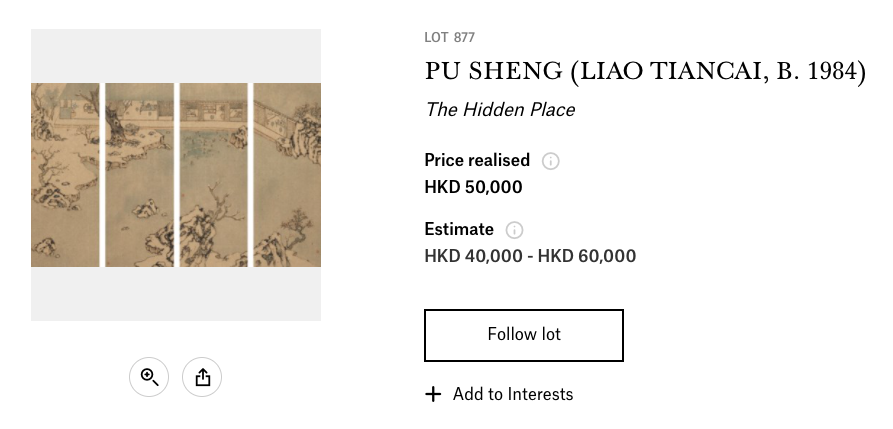The image size is (893, 429).
Task: Click the title The Hidden Place
Action: 500,109
